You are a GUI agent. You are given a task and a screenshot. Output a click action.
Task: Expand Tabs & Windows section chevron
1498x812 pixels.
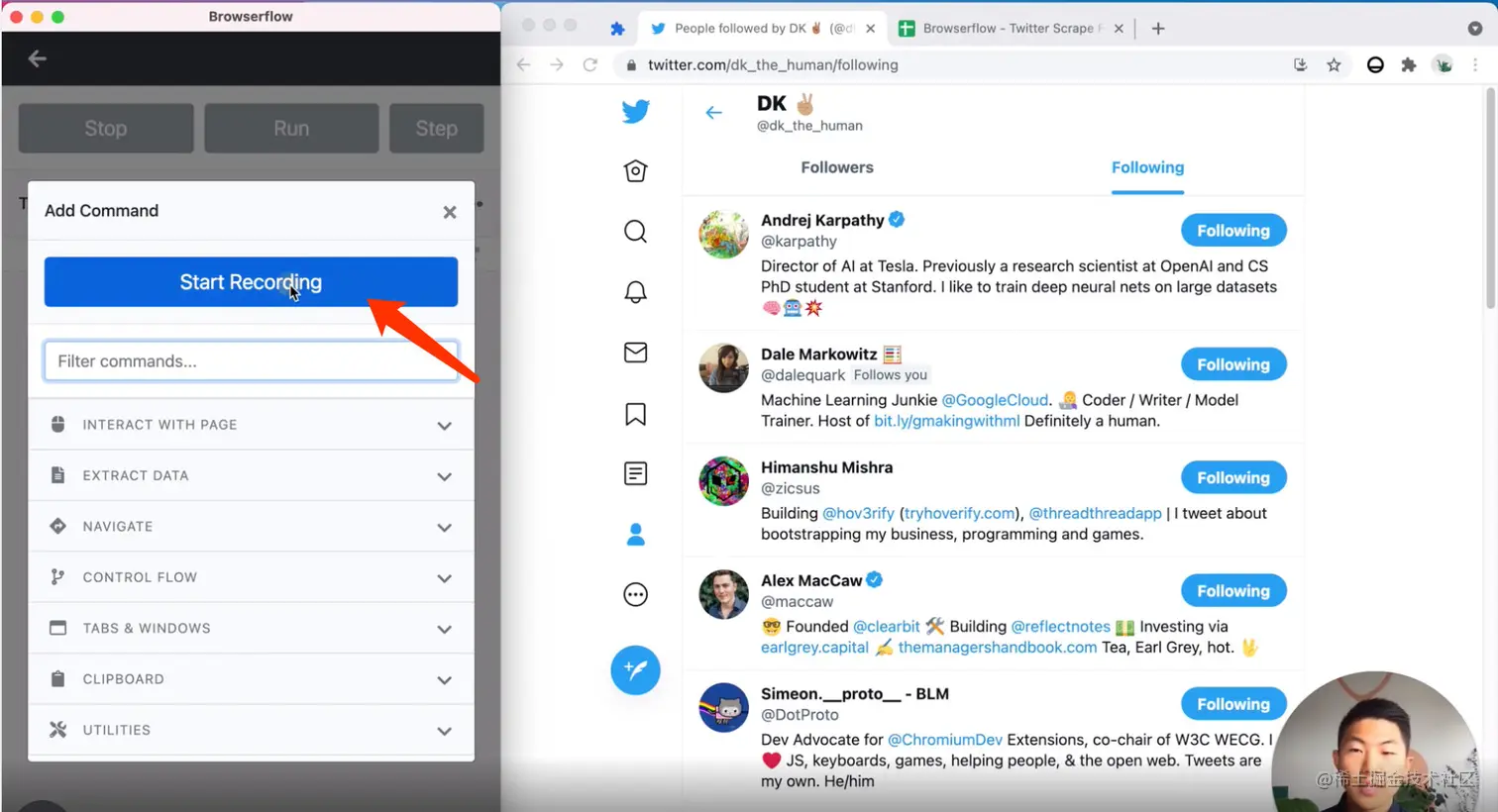pyautogui.click(x=445, y=629)
